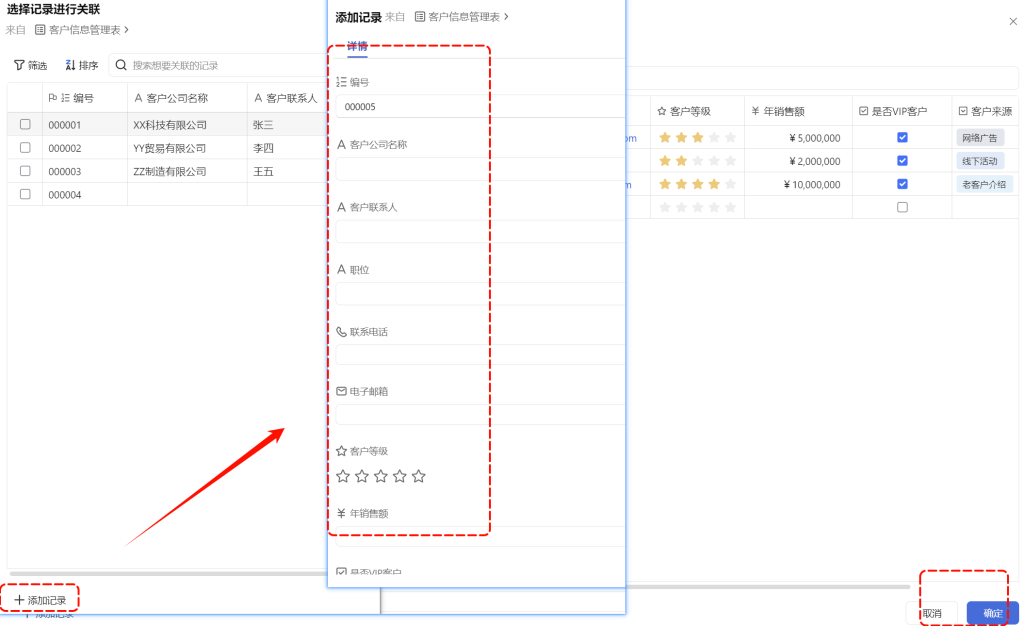Open the 排序 sort tool
Viewport: 1024px width, 626px height.
click(82, 65)
